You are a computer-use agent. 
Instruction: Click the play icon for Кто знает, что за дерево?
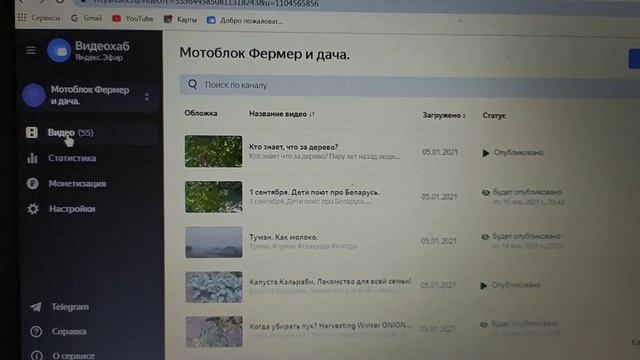pyautogui.click(x=485, y=153)
